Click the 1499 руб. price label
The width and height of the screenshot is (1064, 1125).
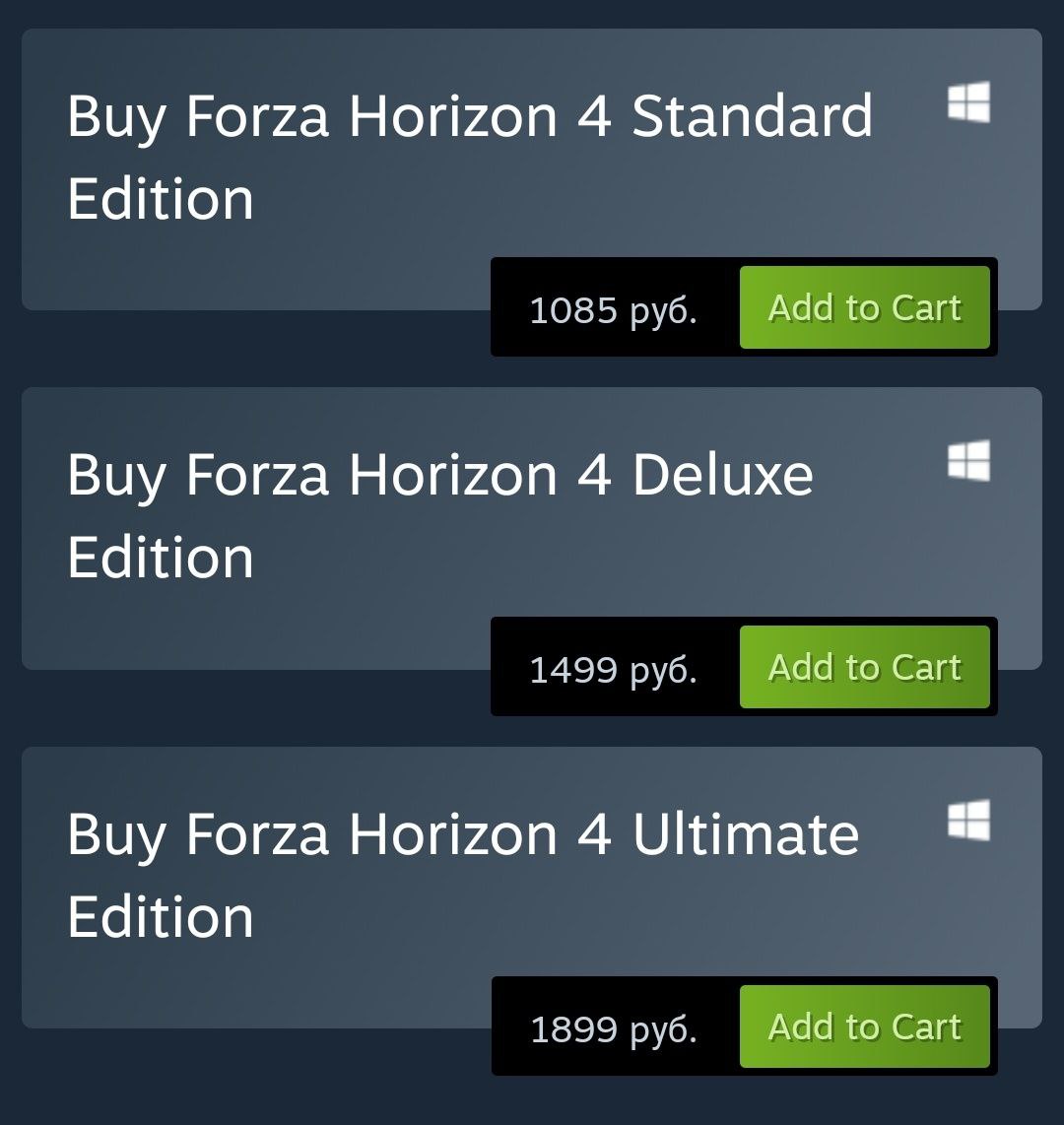613,670
